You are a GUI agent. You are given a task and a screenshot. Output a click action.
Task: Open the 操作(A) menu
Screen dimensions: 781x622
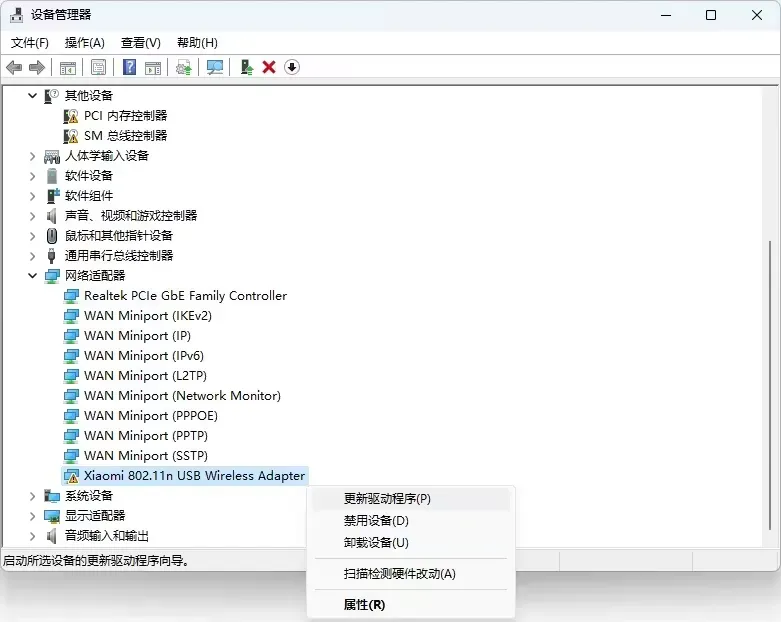coord(85,43)
